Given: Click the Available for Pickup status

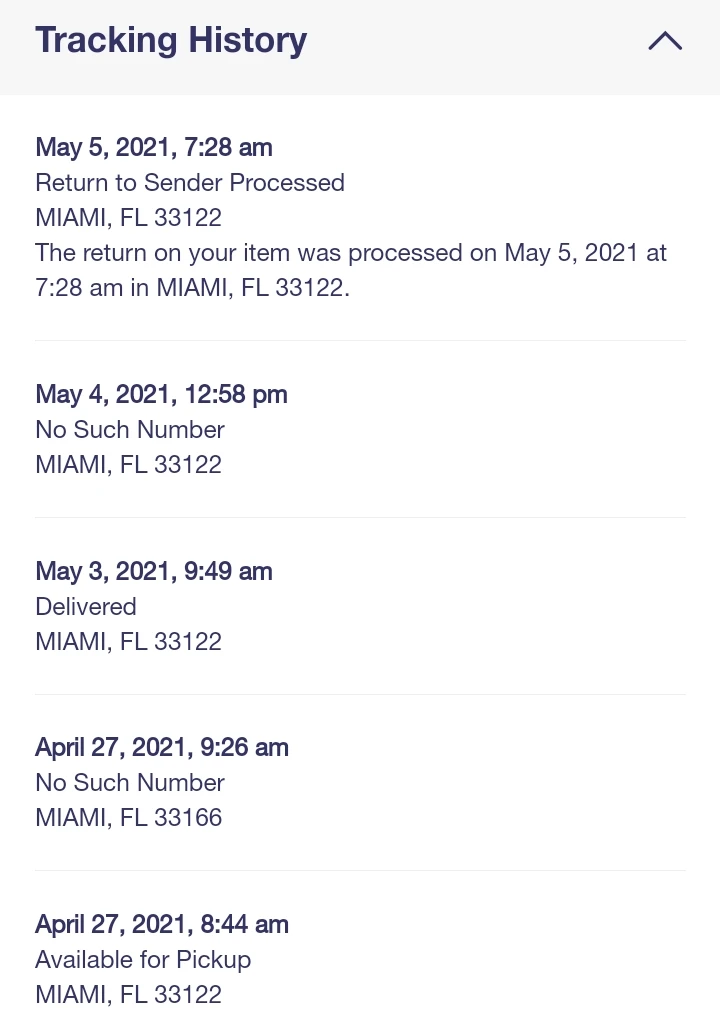Looking at the screenshot, I should 143,960.
